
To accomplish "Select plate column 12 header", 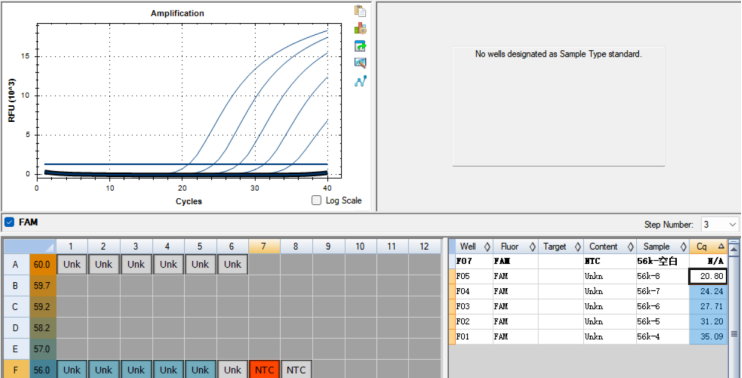I will (x=424, y=246).
